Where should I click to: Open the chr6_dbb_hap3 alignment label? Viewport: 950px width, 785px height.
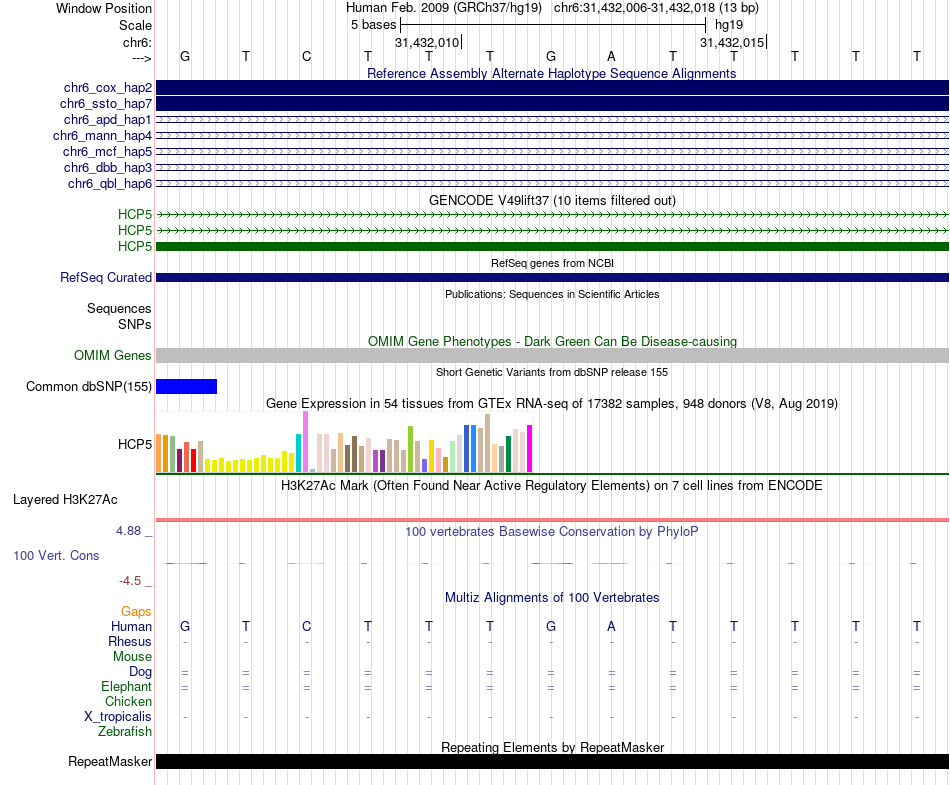(108, 167)
